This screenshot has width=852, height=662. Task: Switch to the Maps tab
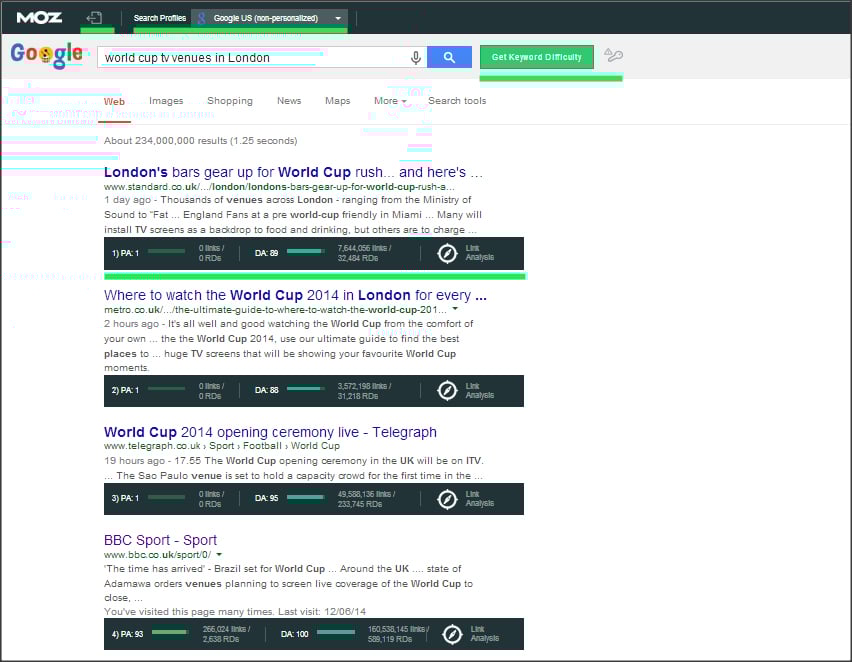(x=337, y=101)
